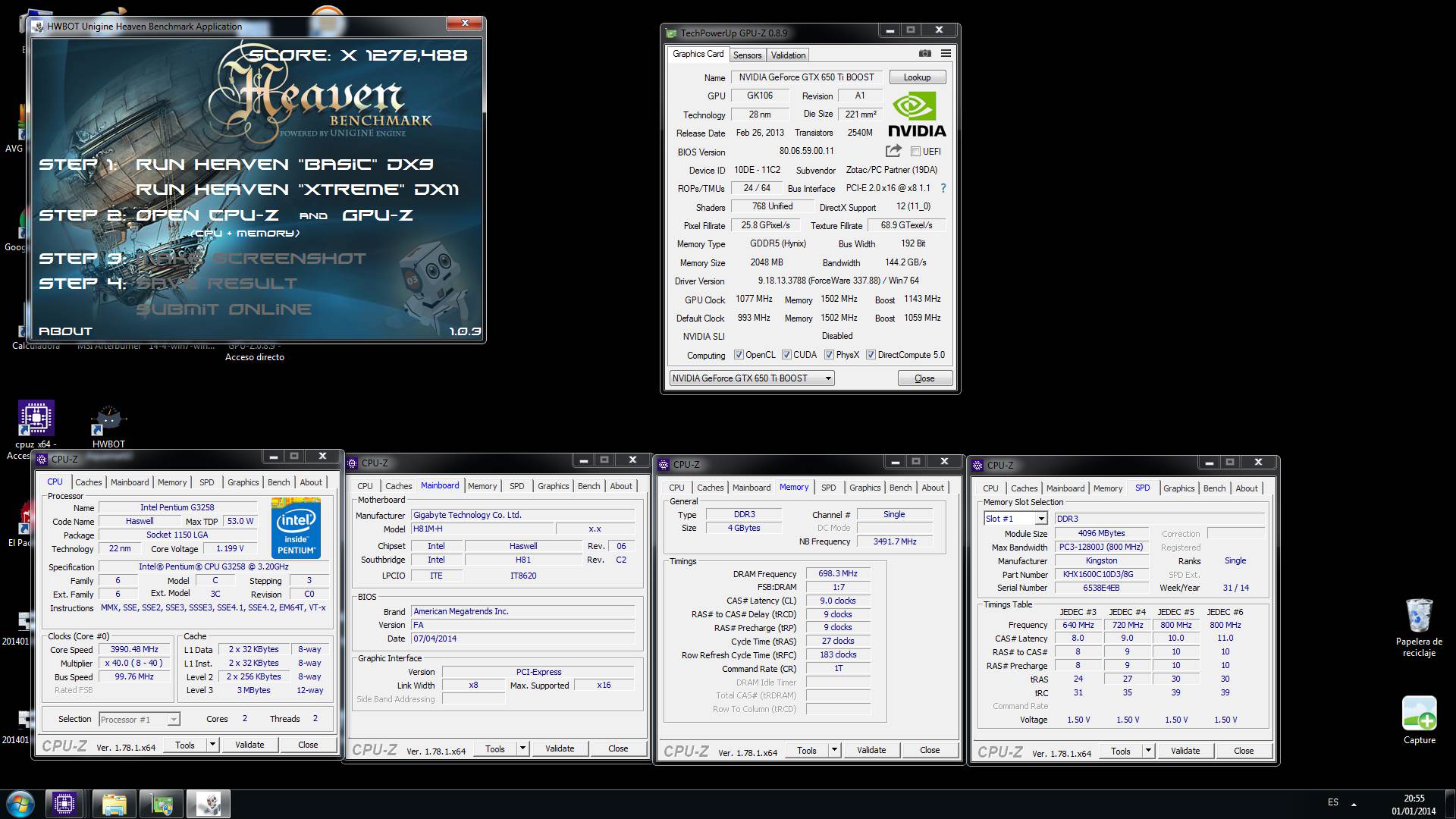Click the GPU-Z title bar app icon
1456x819 pixels.
point(671,33)
